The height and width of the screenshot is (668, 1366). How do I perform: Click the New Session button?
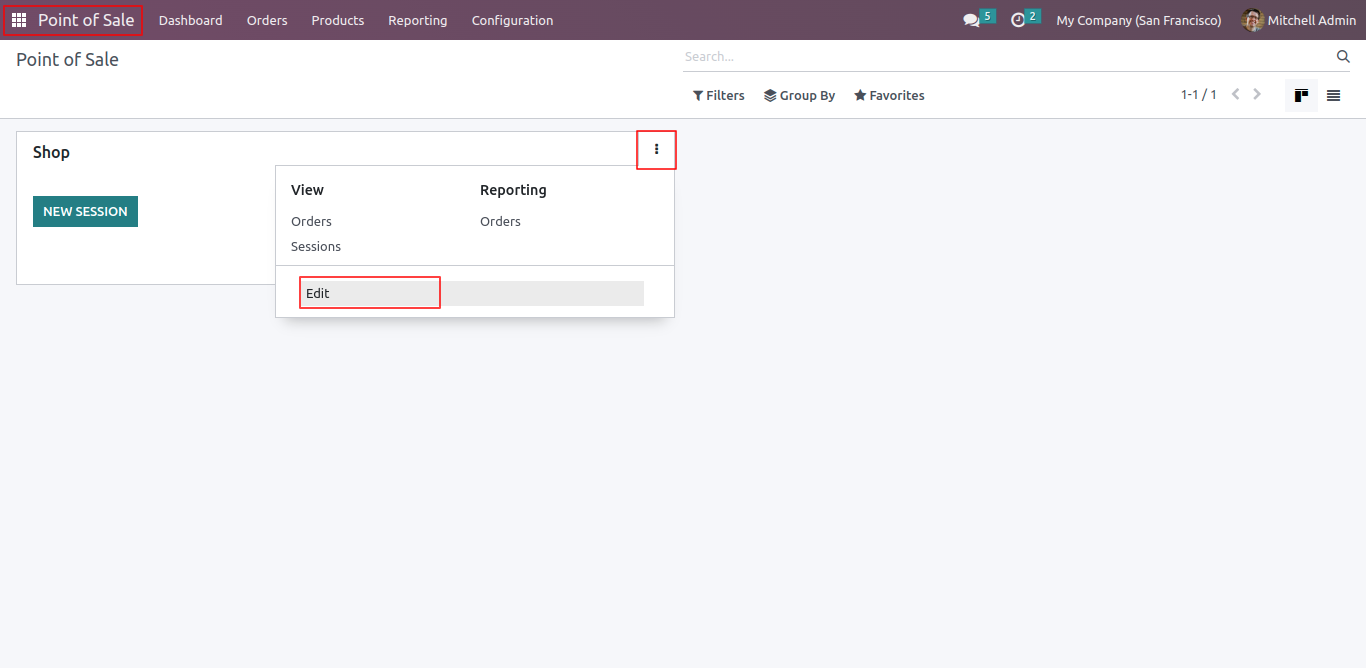coord(85,211)
